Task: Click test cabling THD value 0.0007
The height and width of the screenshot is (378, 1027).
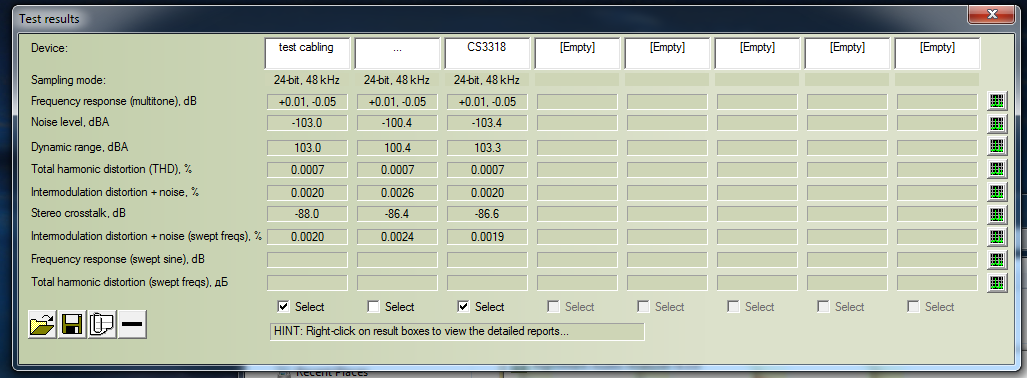Action: click(x=307, y=170)
